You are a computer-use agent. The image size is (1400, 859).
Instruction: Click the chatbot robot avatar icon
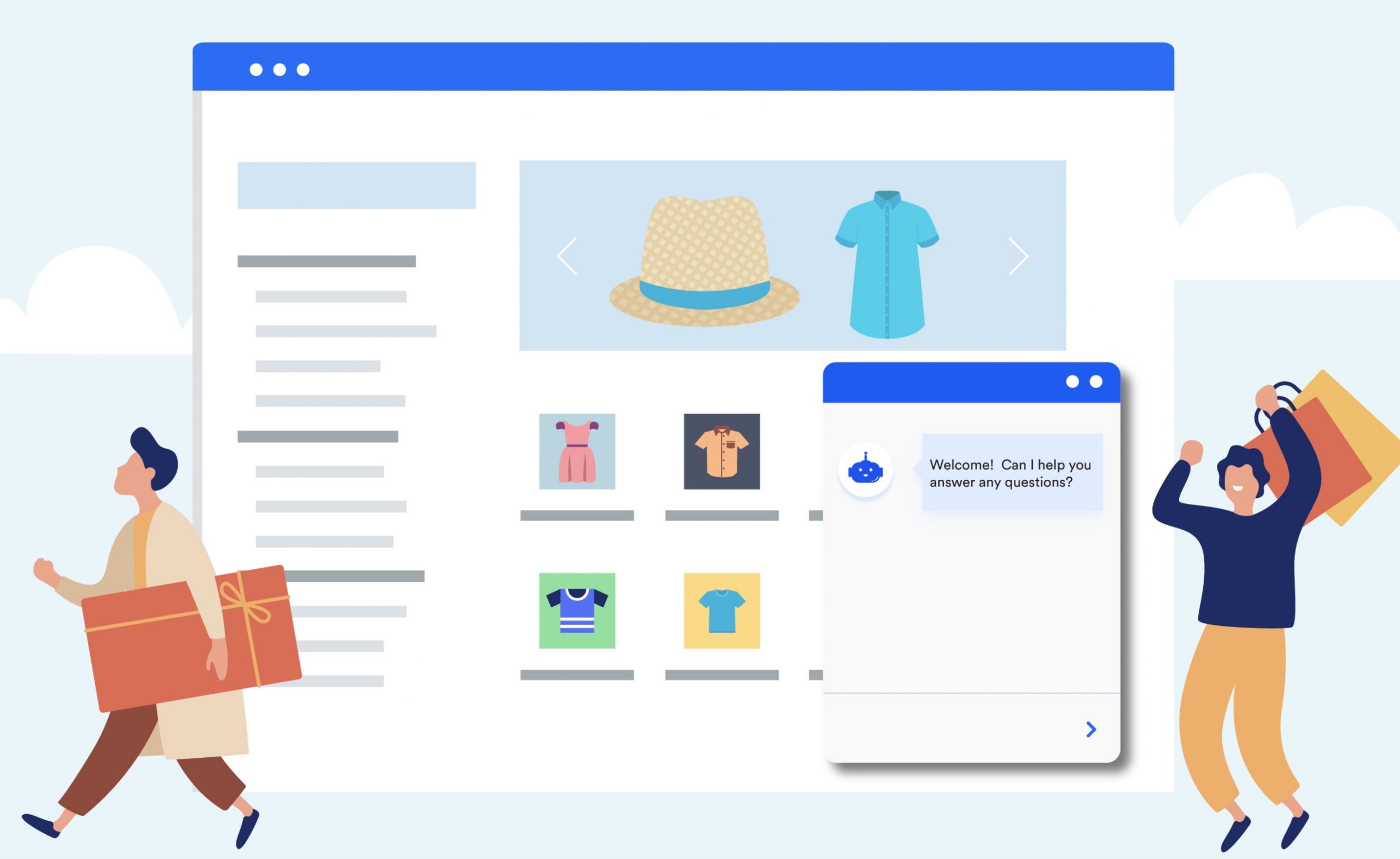click(865, 470)
